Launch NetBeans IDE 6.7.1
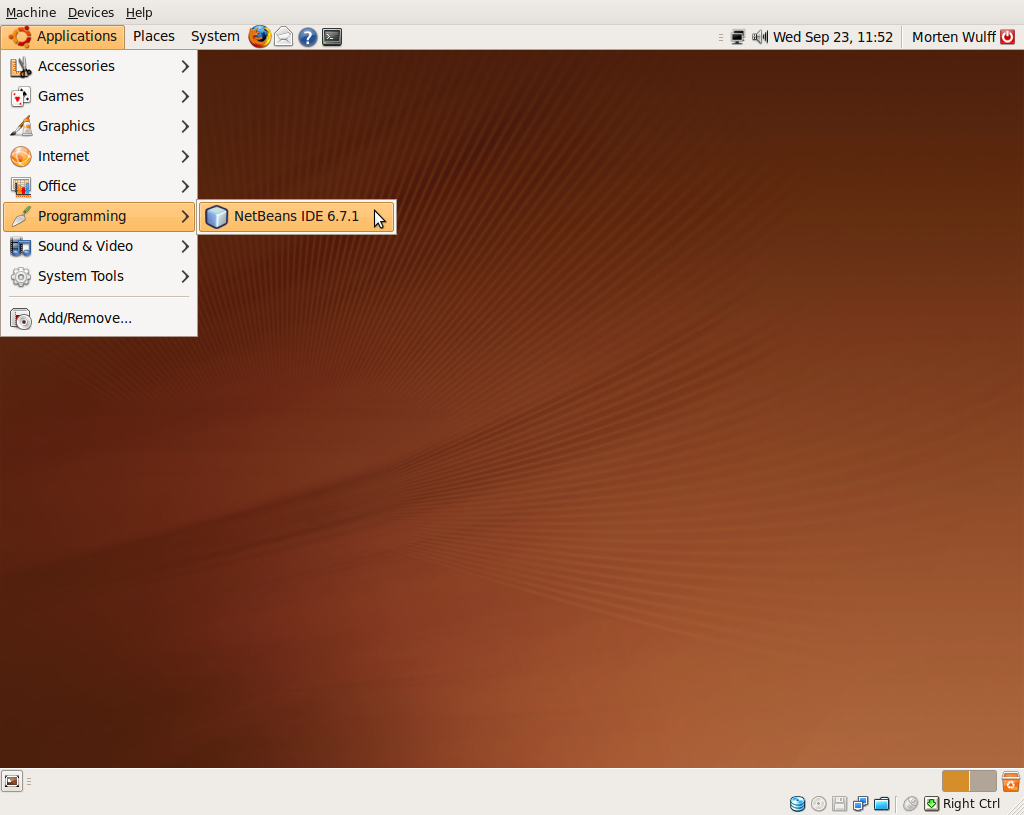Screen dimensions: 1024x815 click(x=296, y=216)
